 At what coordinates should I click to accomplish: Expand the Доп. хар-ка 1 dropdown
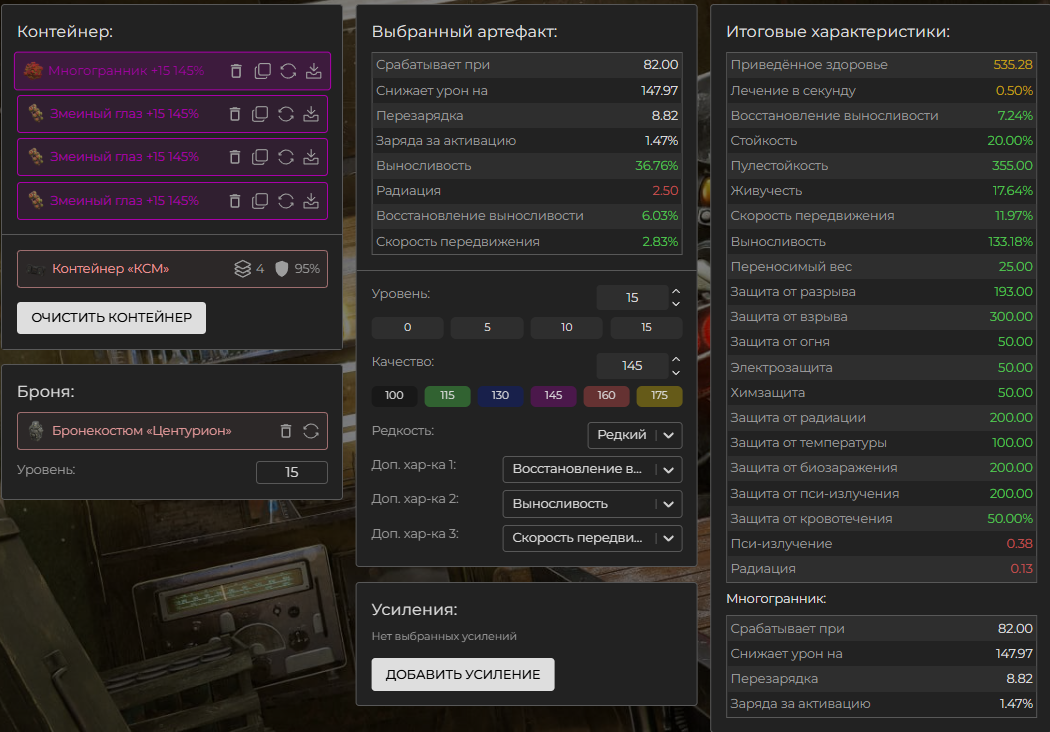coord(591,469)
